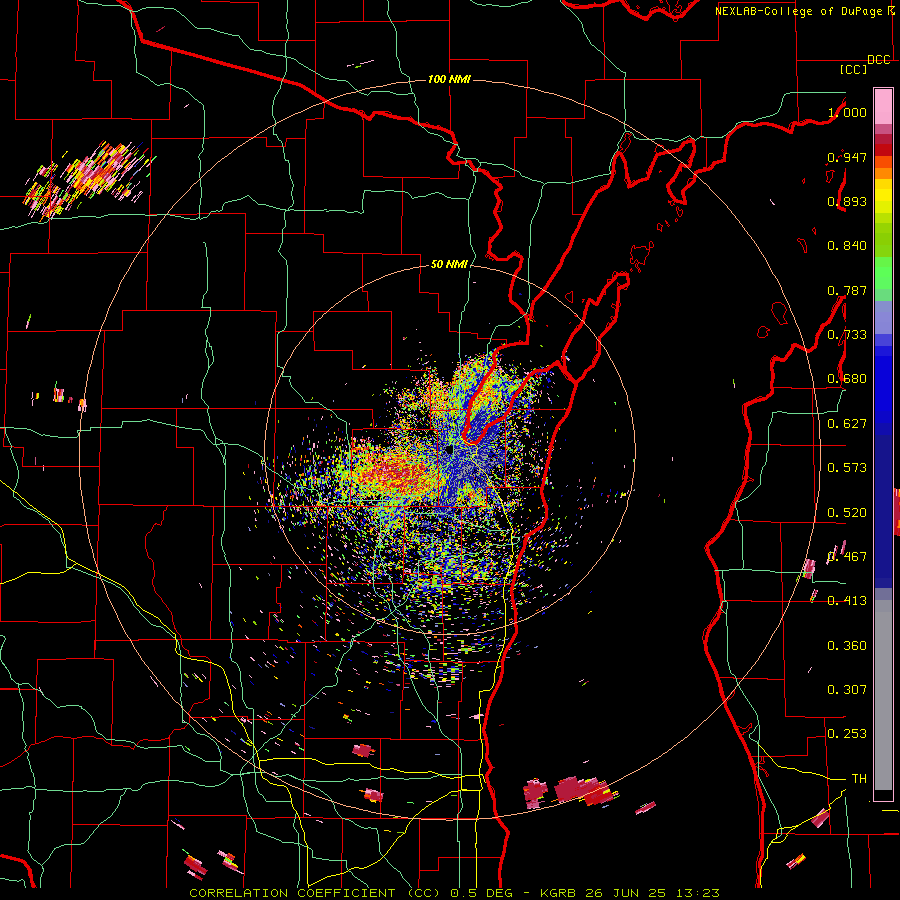Select the 0.733 scale value

pos(847,335)
